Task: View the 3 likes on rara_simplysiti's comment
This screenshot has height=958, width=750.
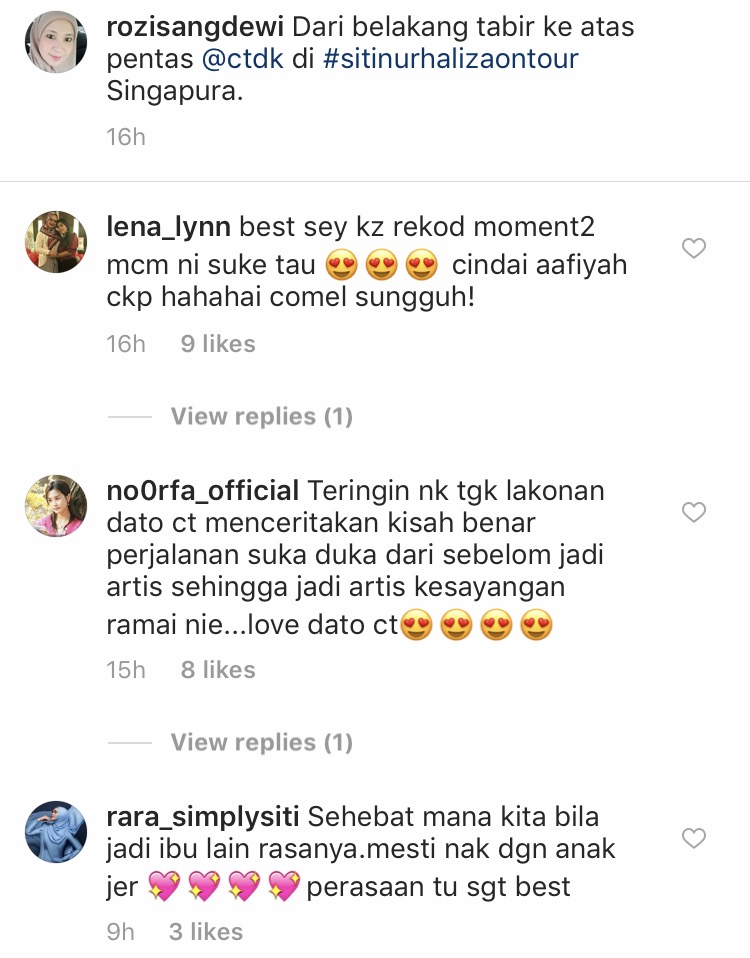Action: [206, 932]
